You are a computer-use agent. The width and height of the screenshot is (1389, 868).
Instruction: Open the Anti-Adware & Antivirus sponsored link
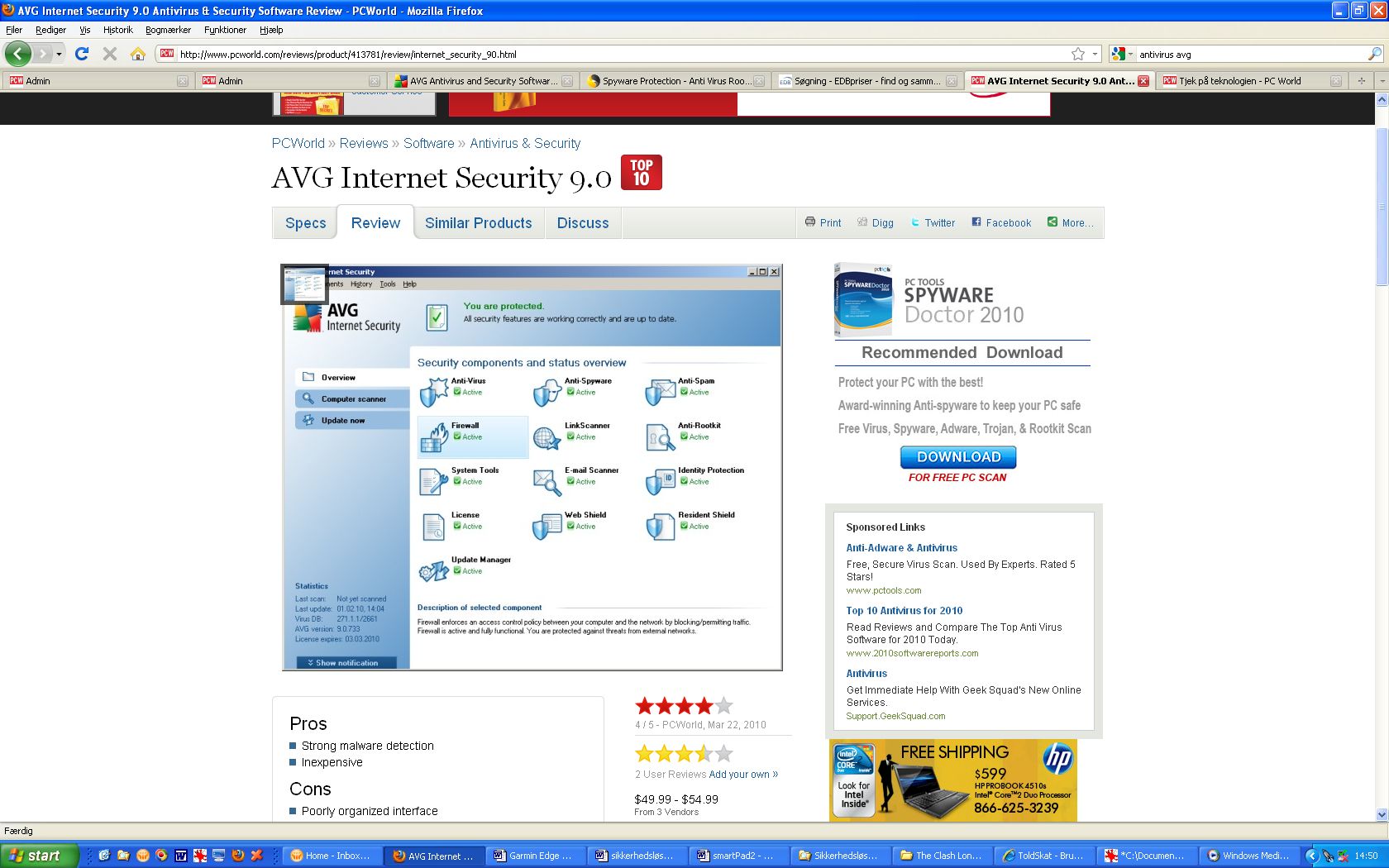pos(901,548)
